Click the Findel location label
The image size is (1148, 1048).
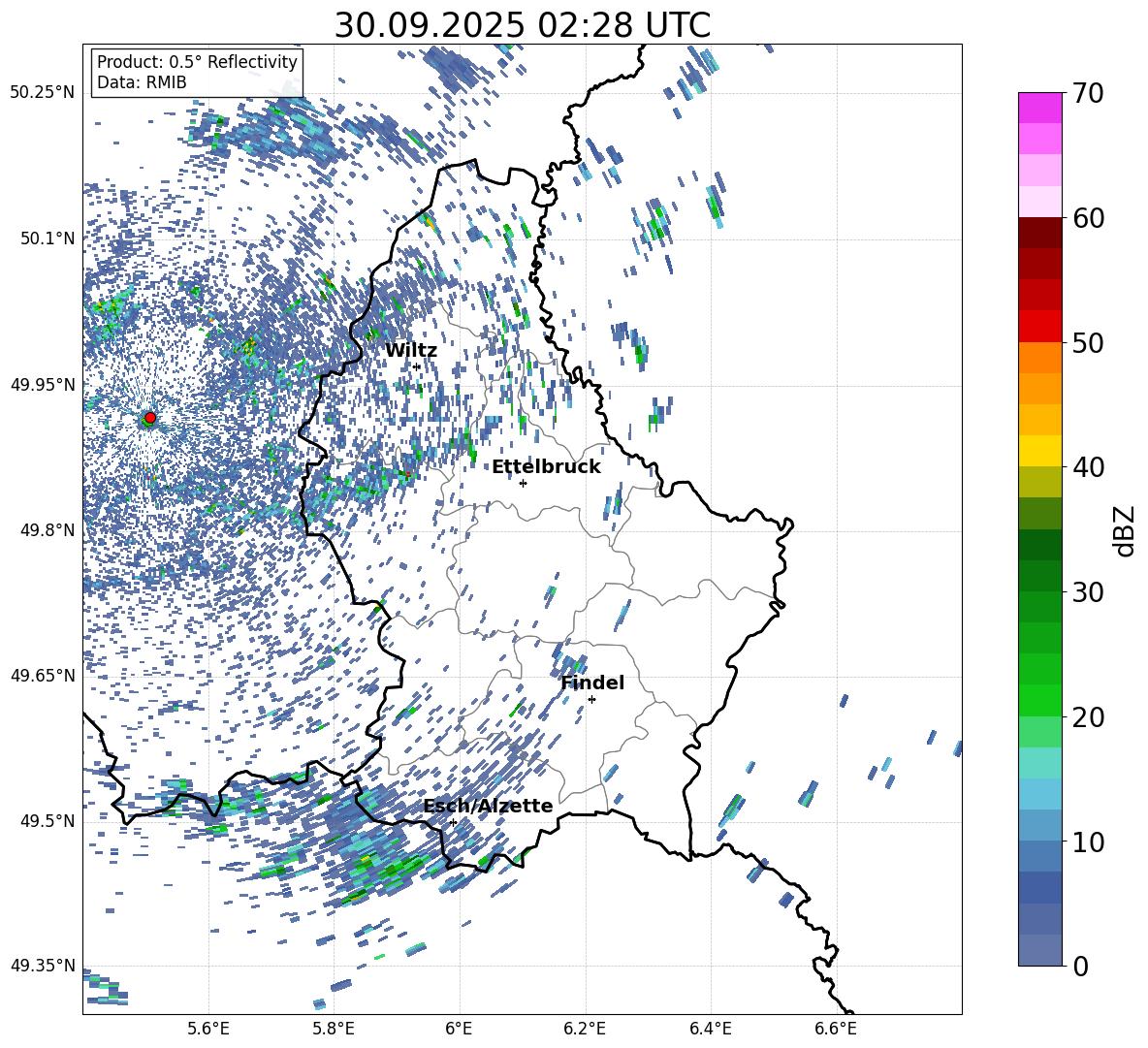click(x=592, y=683)
